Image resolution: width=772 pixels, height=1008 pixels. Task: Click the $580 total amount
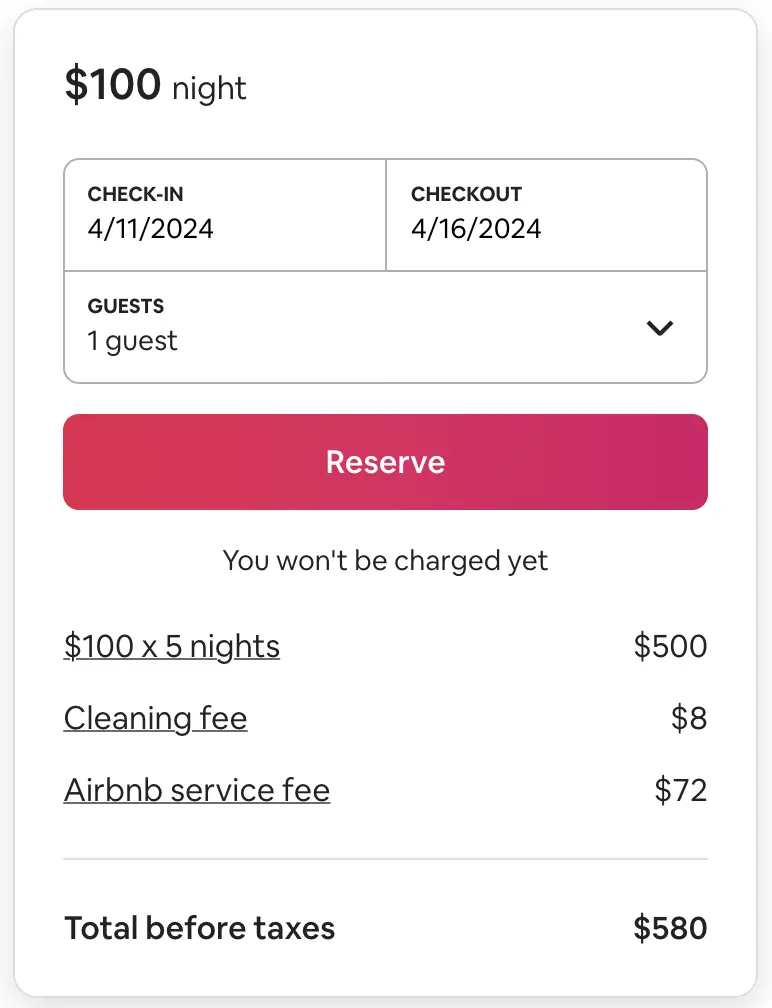point(670,928)
